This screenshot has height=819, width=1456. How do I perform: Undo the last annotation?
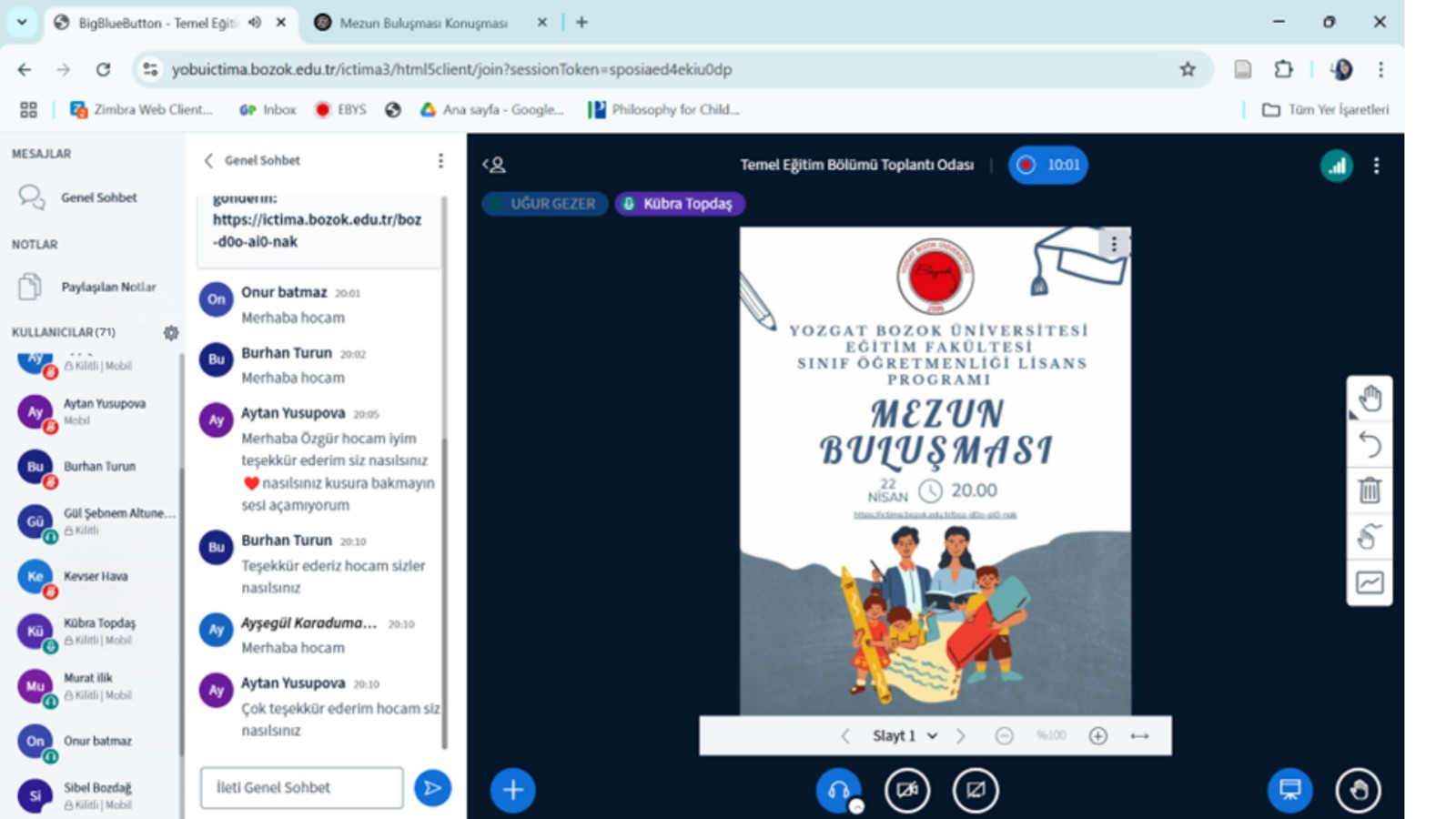pyautogui.click(x=1370, y=444)
